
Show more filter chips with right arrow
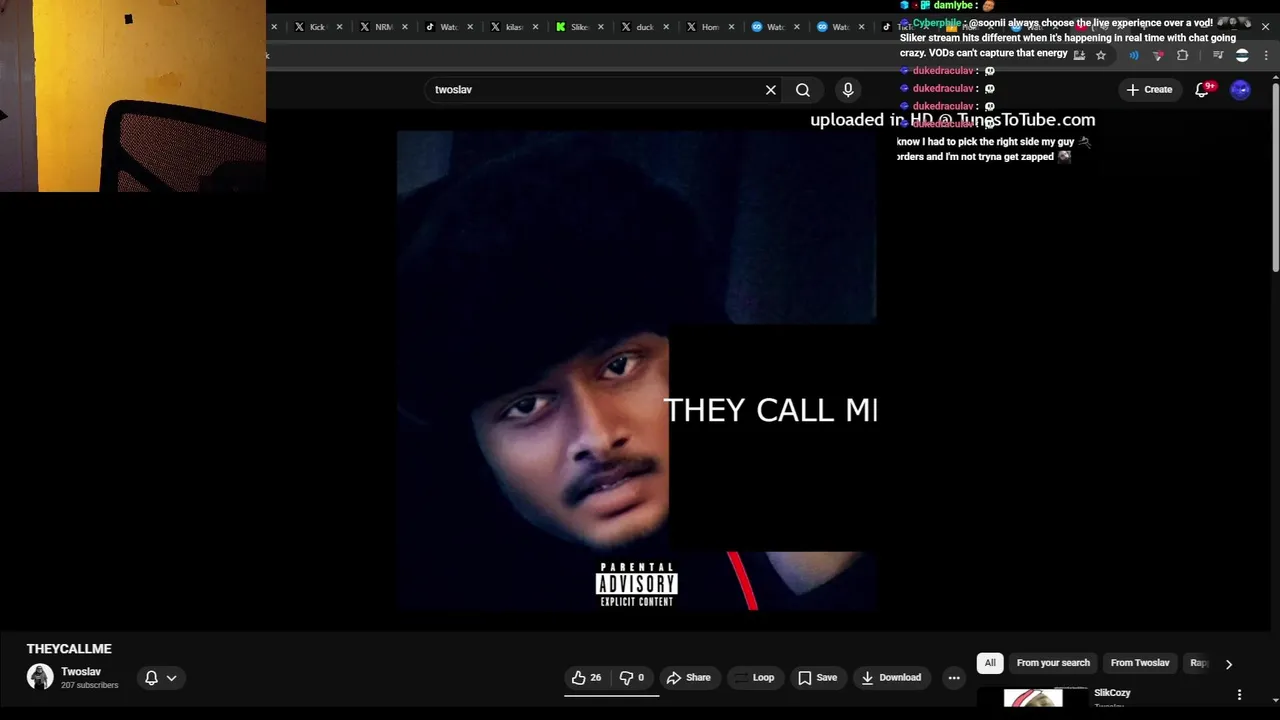click(x=1229, y=663)
